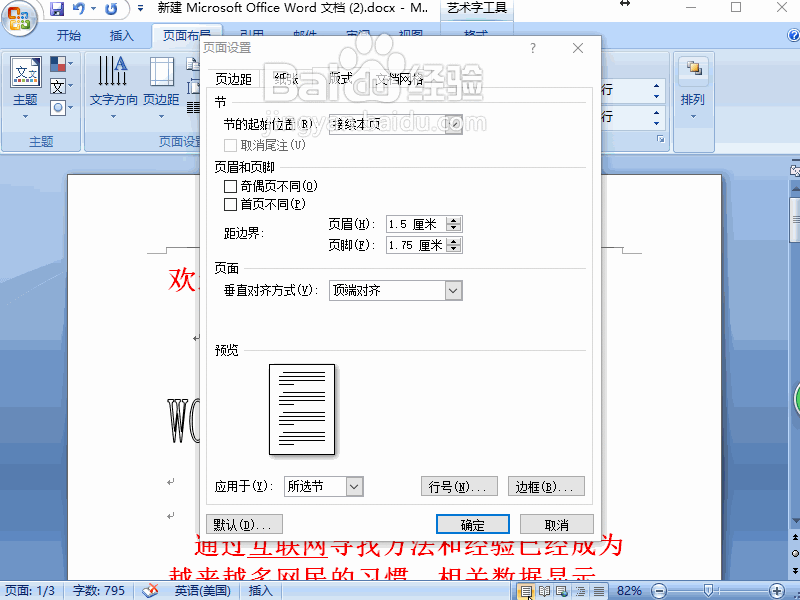Click the spelling check icon in status bar
The height and width of the screenshot is (600, 800).
click(x=151, y=591)
